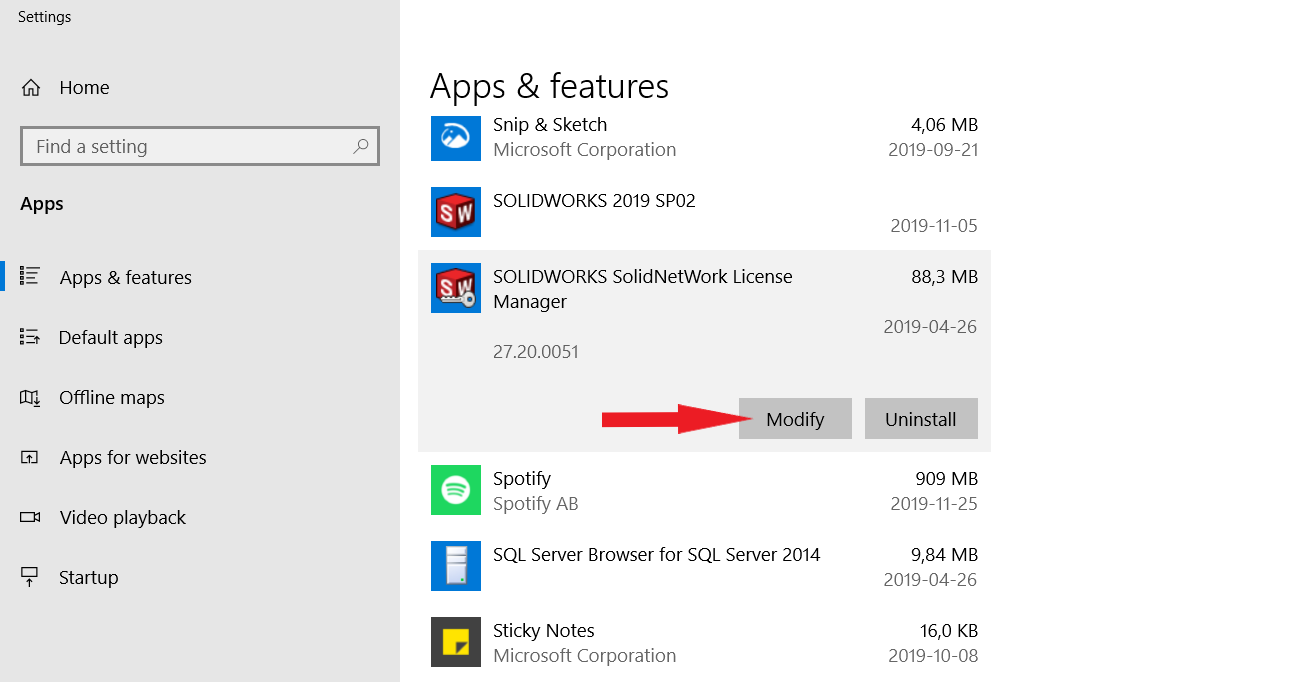Select the 'SOLIDWORKS 2019 SP02' name text

coord(594,200)
